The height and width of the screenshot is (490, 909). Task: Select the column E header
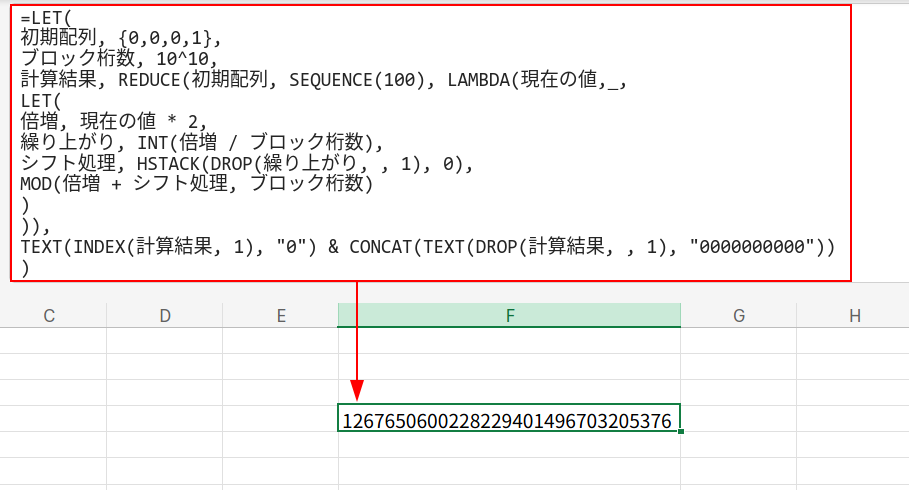click(281, 316)
